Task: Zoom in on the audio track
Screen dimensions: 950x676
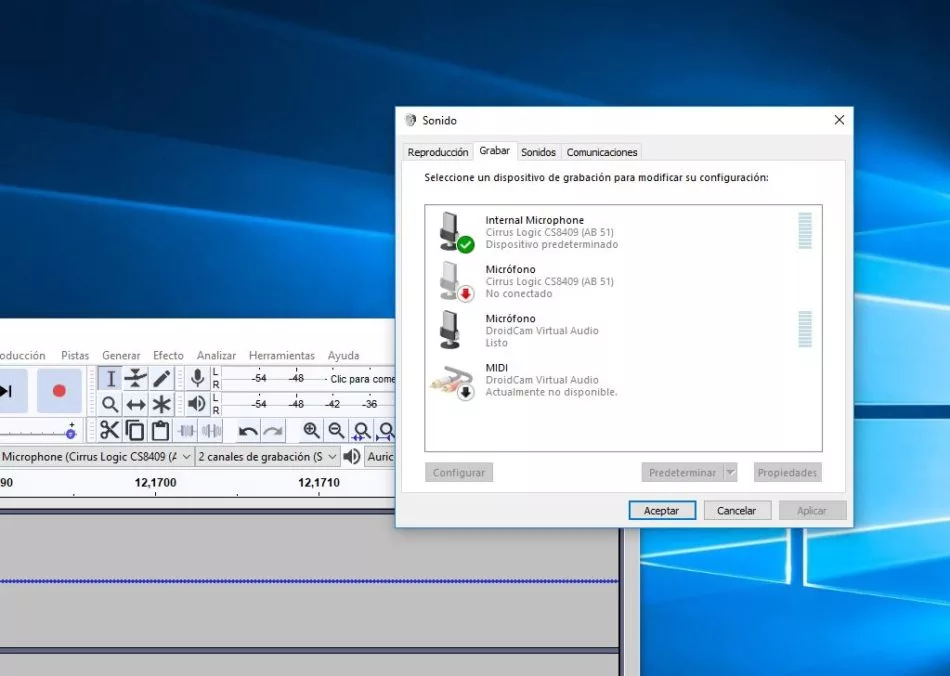Action: pyautogui.click(x=312, y=428)
